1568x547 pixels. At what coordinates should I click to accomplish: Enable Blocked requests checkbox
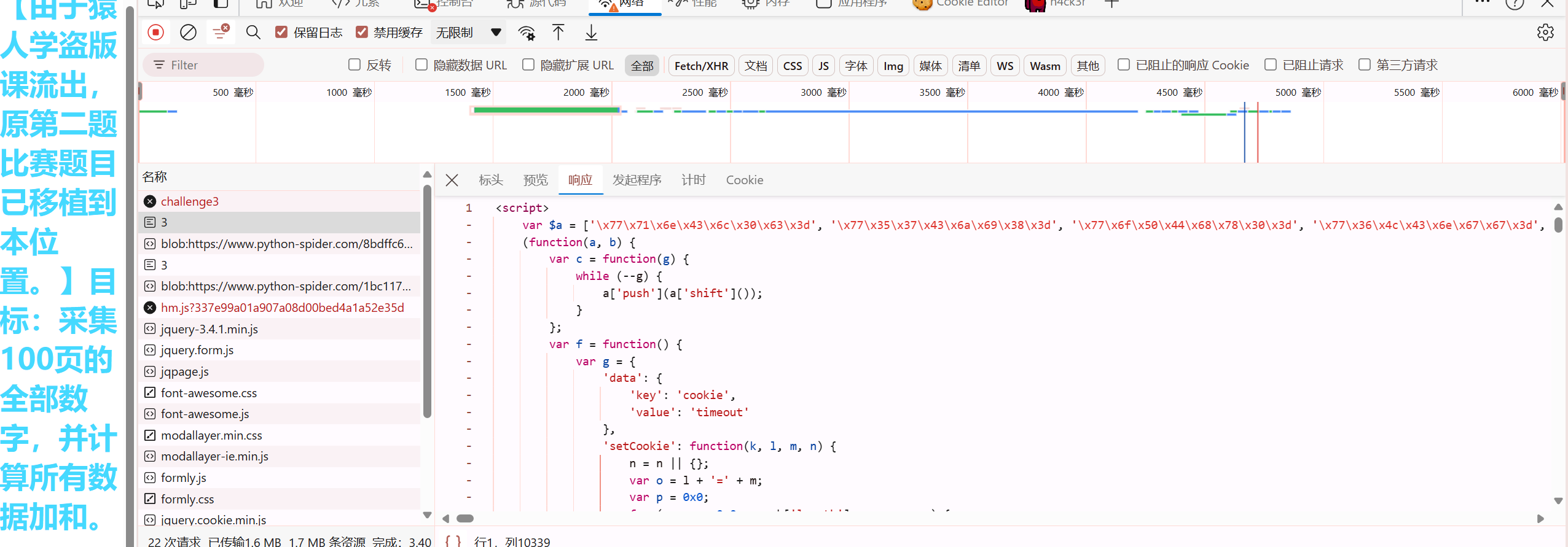pos(1271,64)
